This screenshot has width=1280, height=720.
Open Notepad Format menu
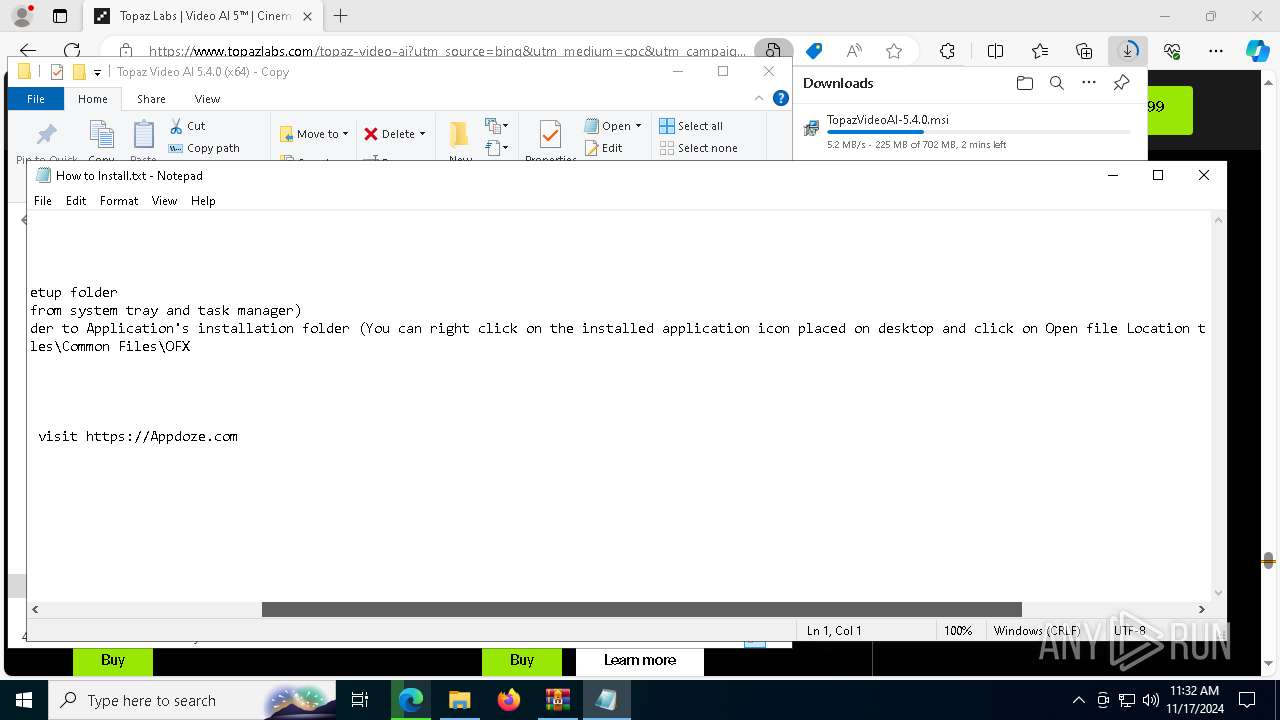119,201
